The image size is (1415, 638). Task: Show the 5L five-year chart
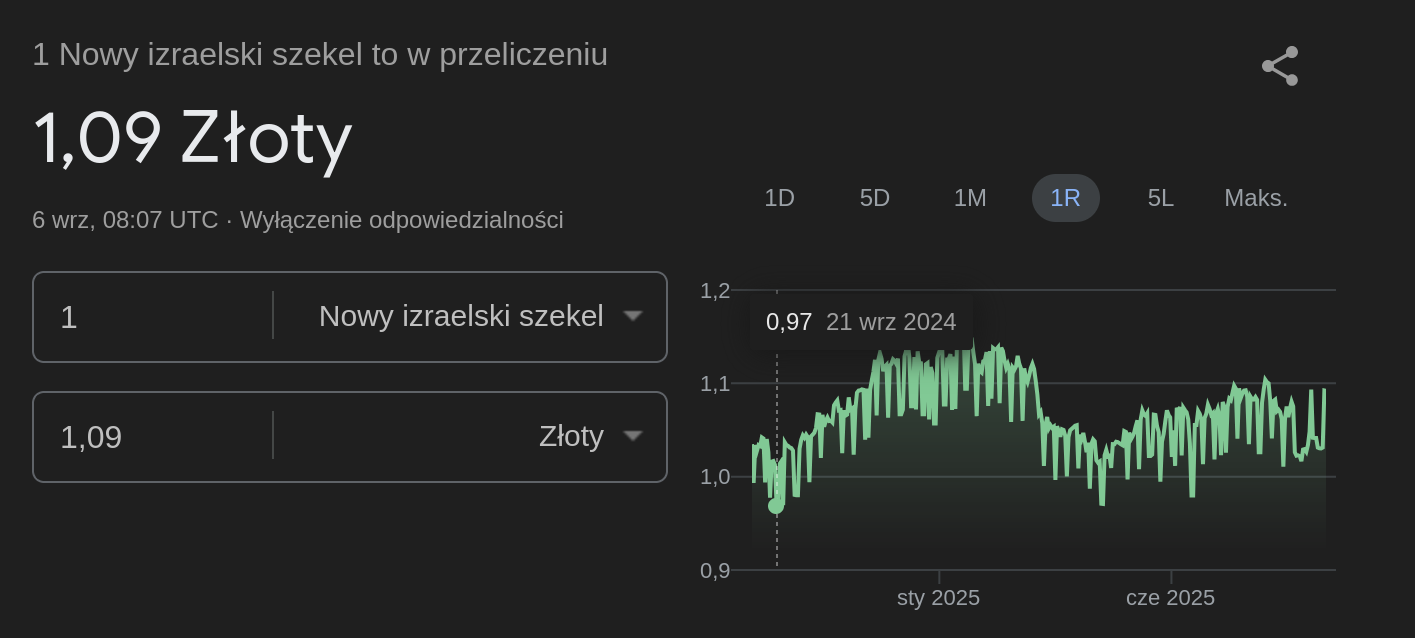[1160, 198]
